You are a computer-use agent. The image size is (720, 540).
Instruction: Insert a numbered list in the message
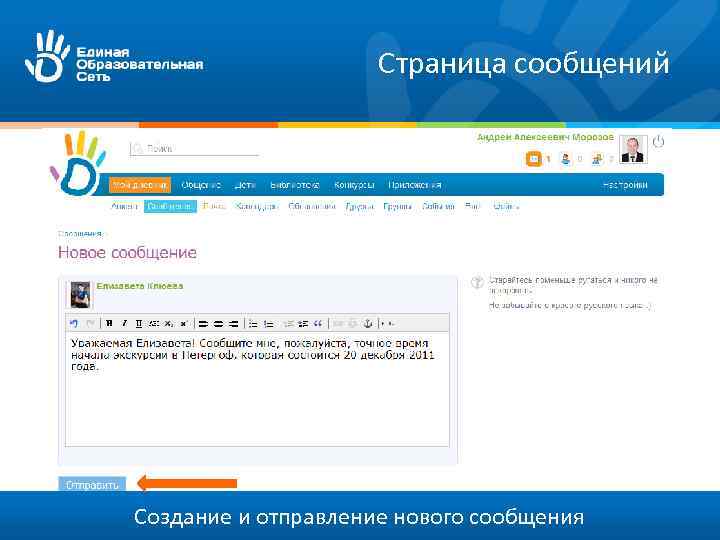269,324
